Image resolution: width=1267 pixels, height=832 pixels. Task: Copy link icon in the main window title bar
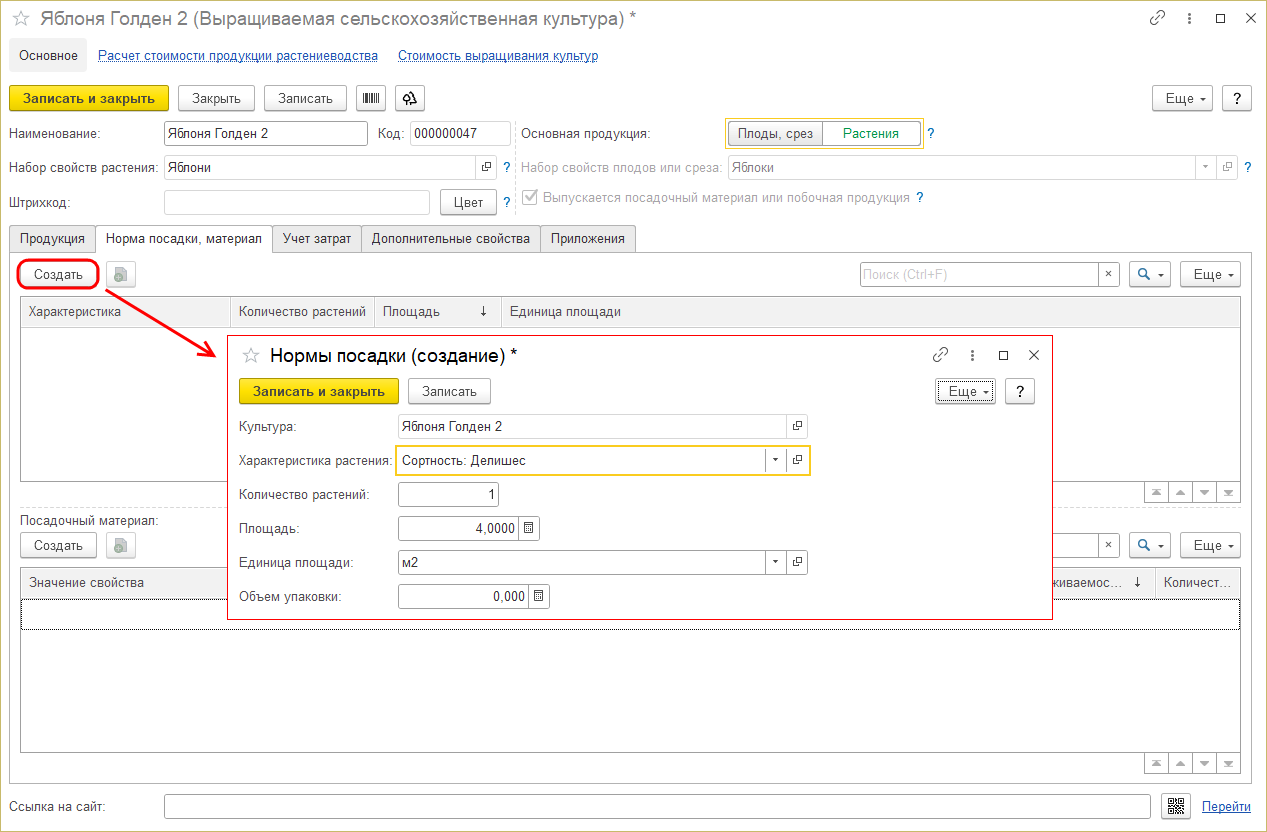point(1157,19)
